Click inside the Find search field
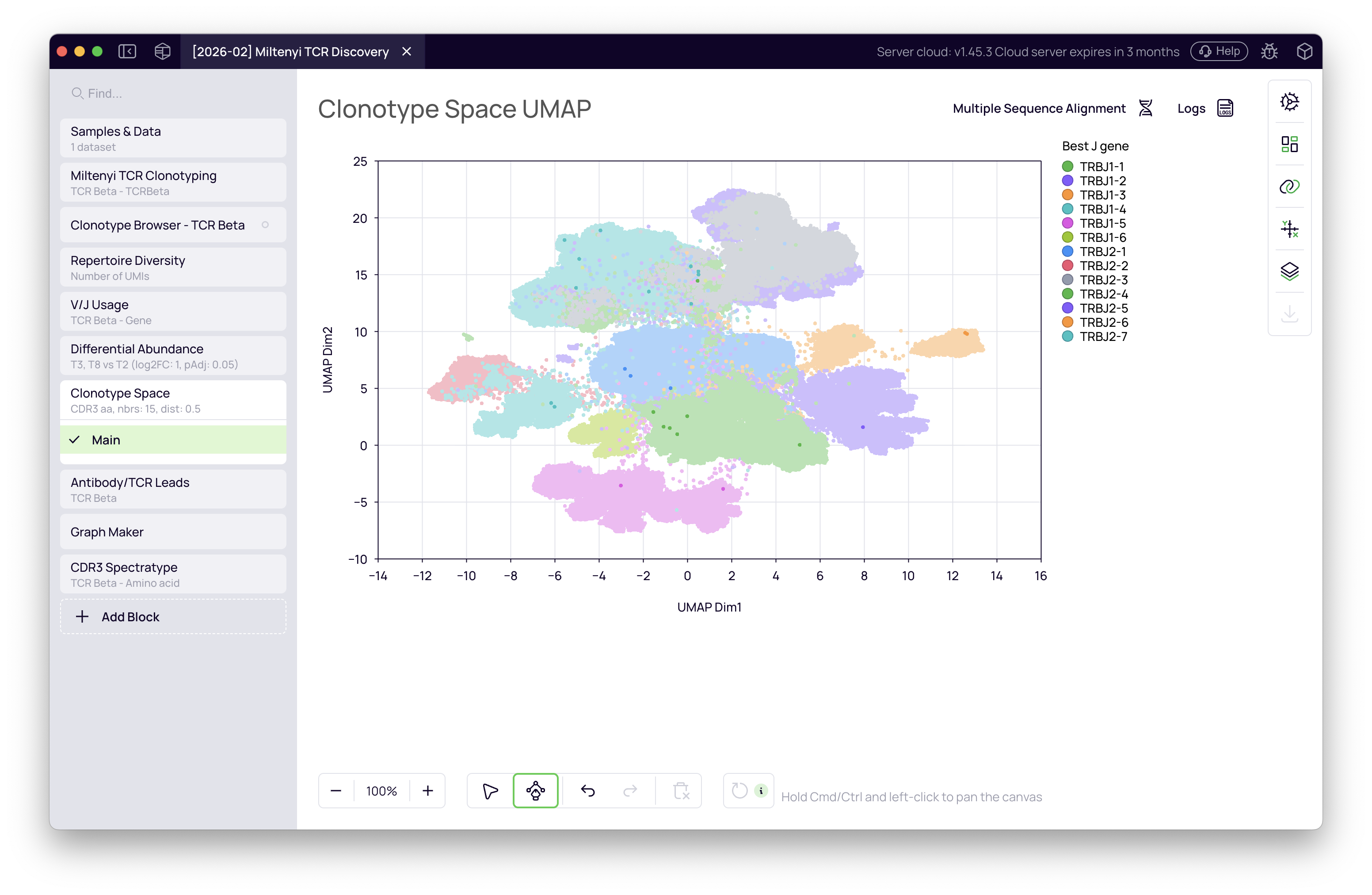This screenshot has height=895, width=1372. point(144,93)
